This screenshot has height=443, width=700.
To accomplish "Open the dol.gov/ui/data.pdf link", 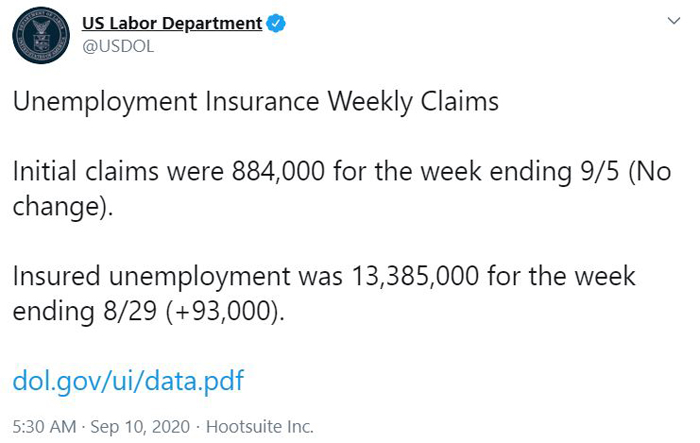I will 128,380.
